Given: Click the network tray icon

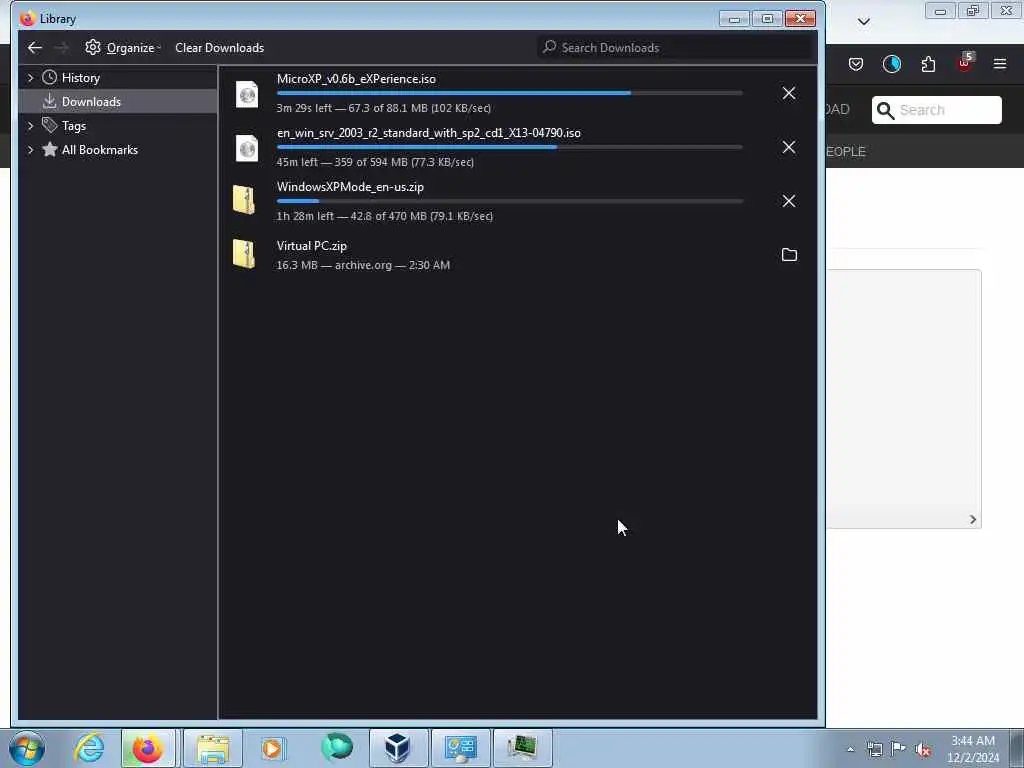Looking at the screenshot, I should point(874,749).
